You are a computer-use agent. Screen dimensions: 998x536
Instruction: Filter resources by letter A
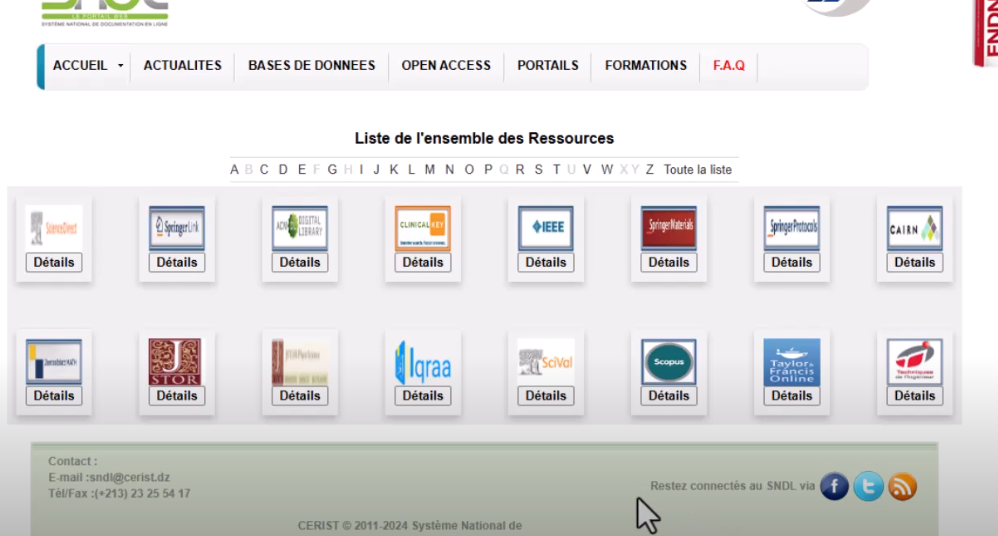coord(234,170)
